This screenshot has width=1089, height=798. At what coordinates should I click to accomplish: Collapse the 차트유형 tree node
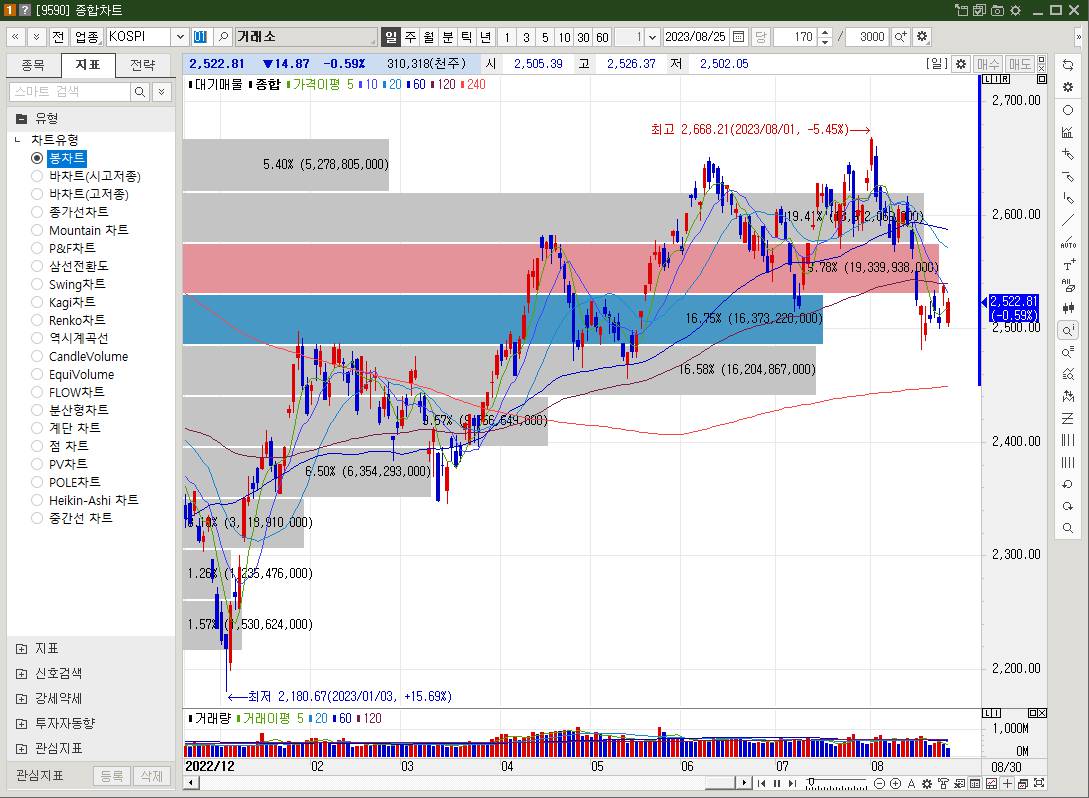[18, 140]
